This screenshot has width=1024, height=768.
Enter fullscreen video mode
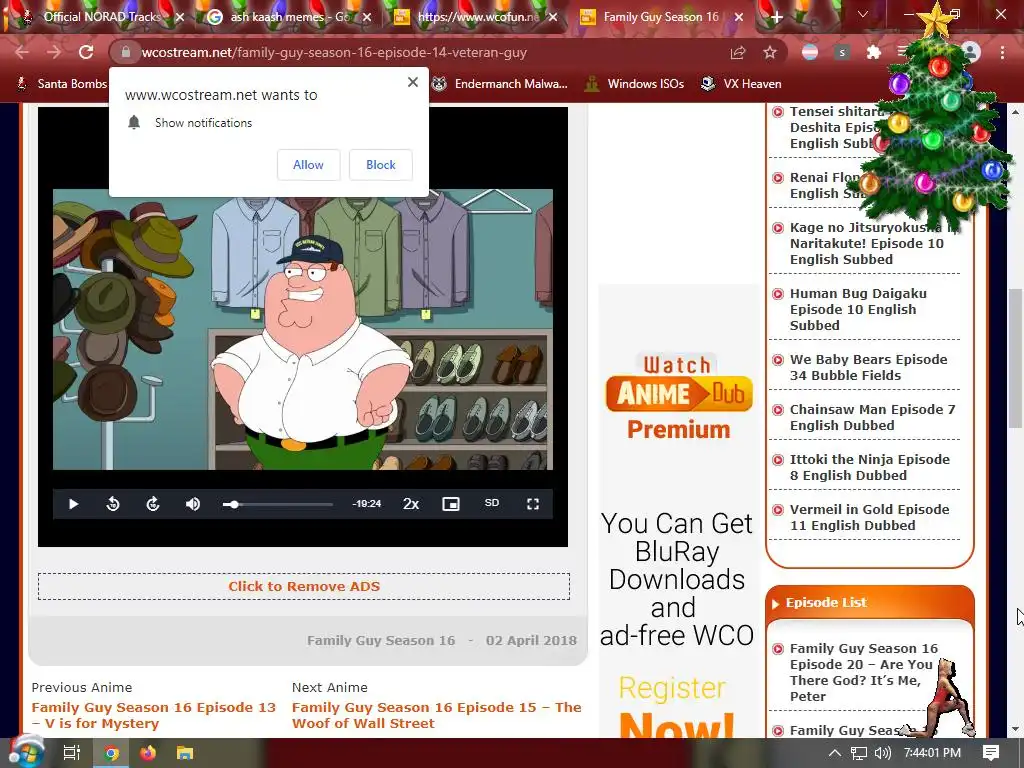pyautogui.click(x=533, y=504)
